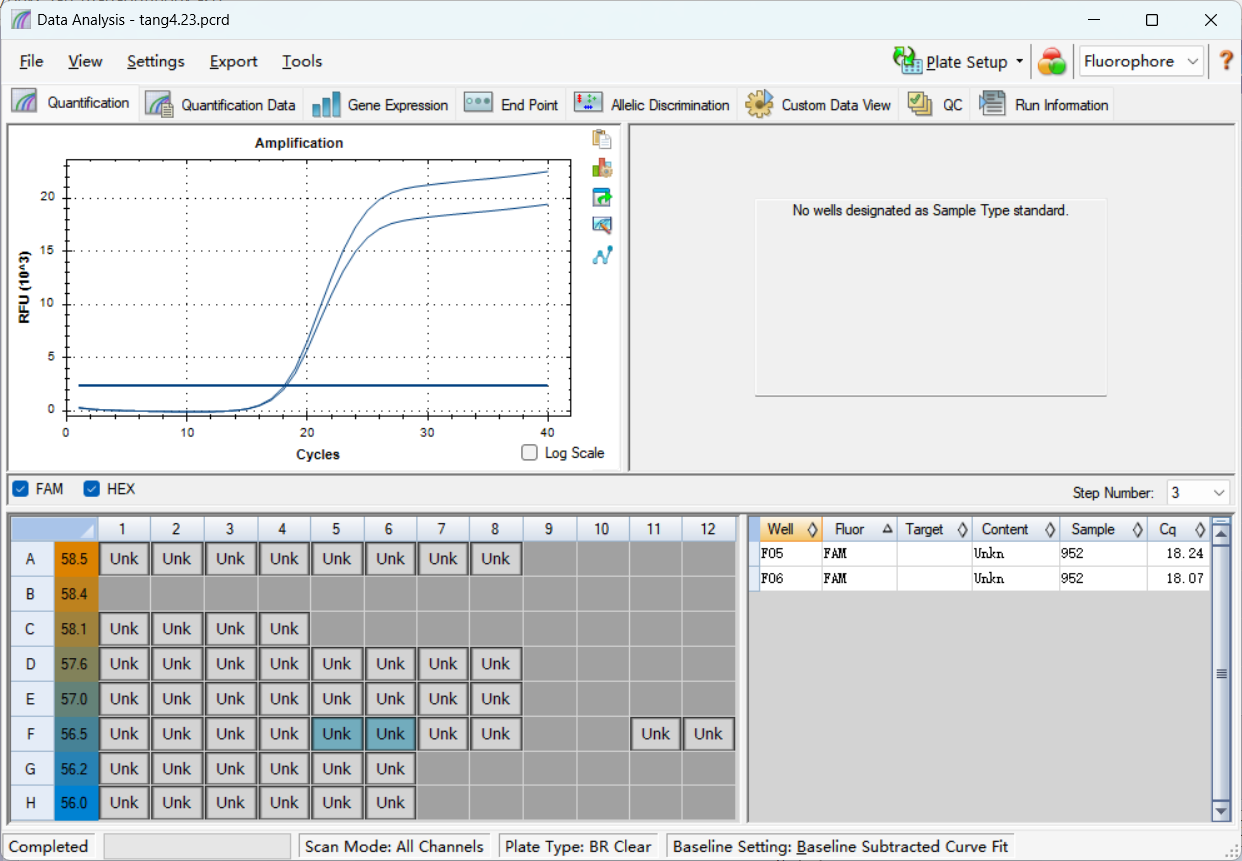
Task: Open the Export menu
Action: click(x=233, y=61)
